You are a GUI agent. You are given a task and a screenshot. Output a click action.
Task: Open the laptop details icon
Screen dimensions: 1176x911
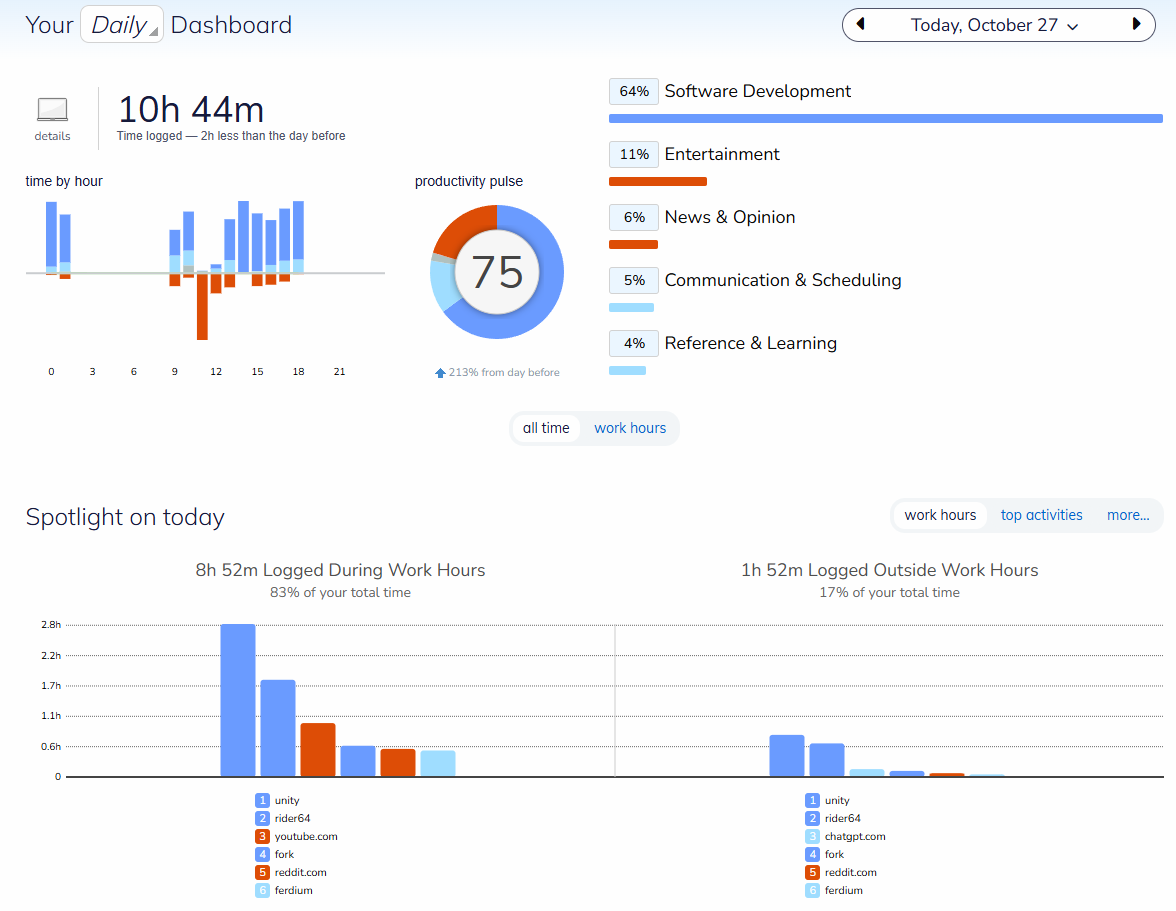52,110
